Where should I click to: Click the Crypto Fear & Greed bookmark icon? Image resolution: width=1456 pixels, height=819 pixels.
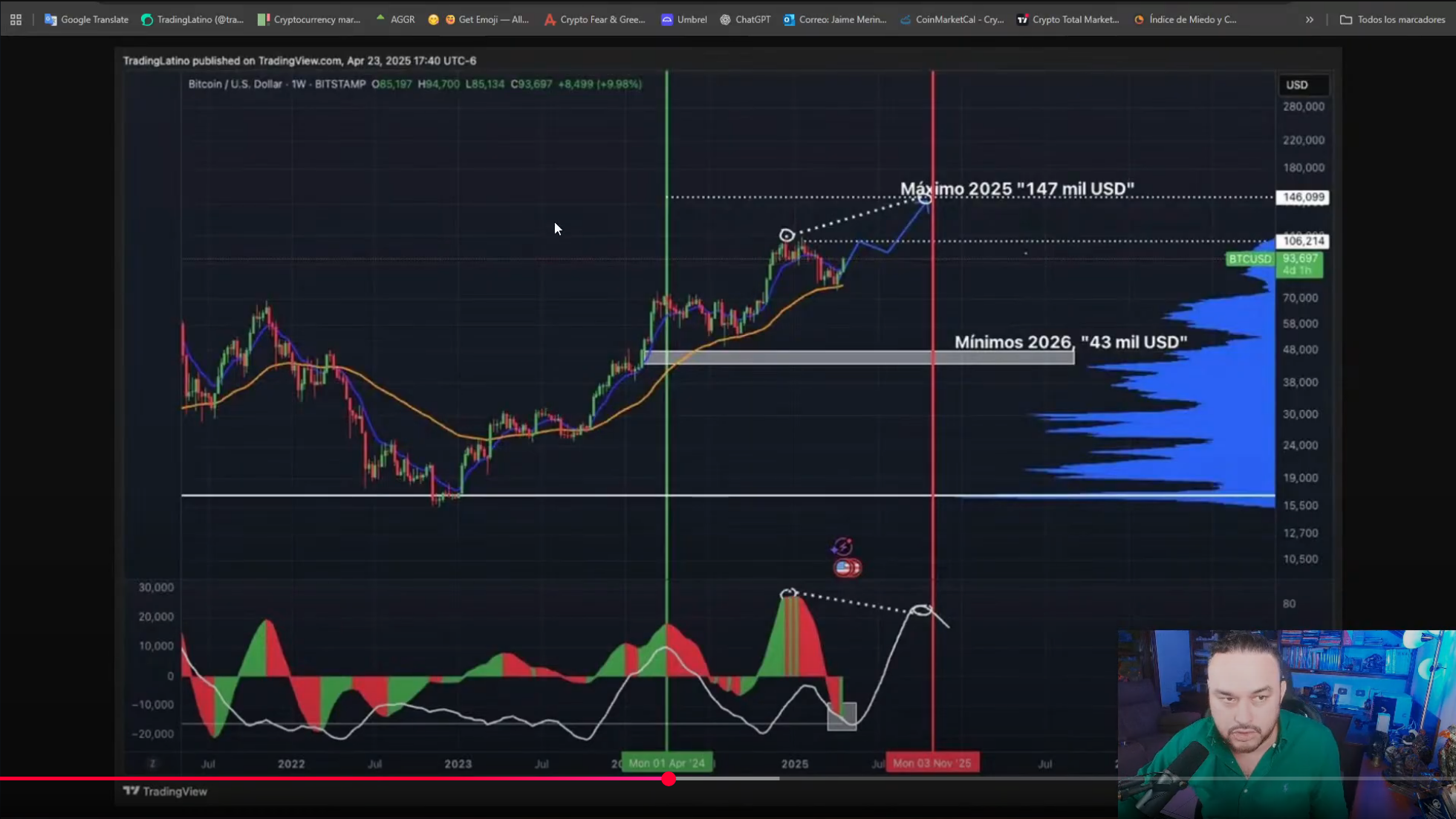click(550, 19)
